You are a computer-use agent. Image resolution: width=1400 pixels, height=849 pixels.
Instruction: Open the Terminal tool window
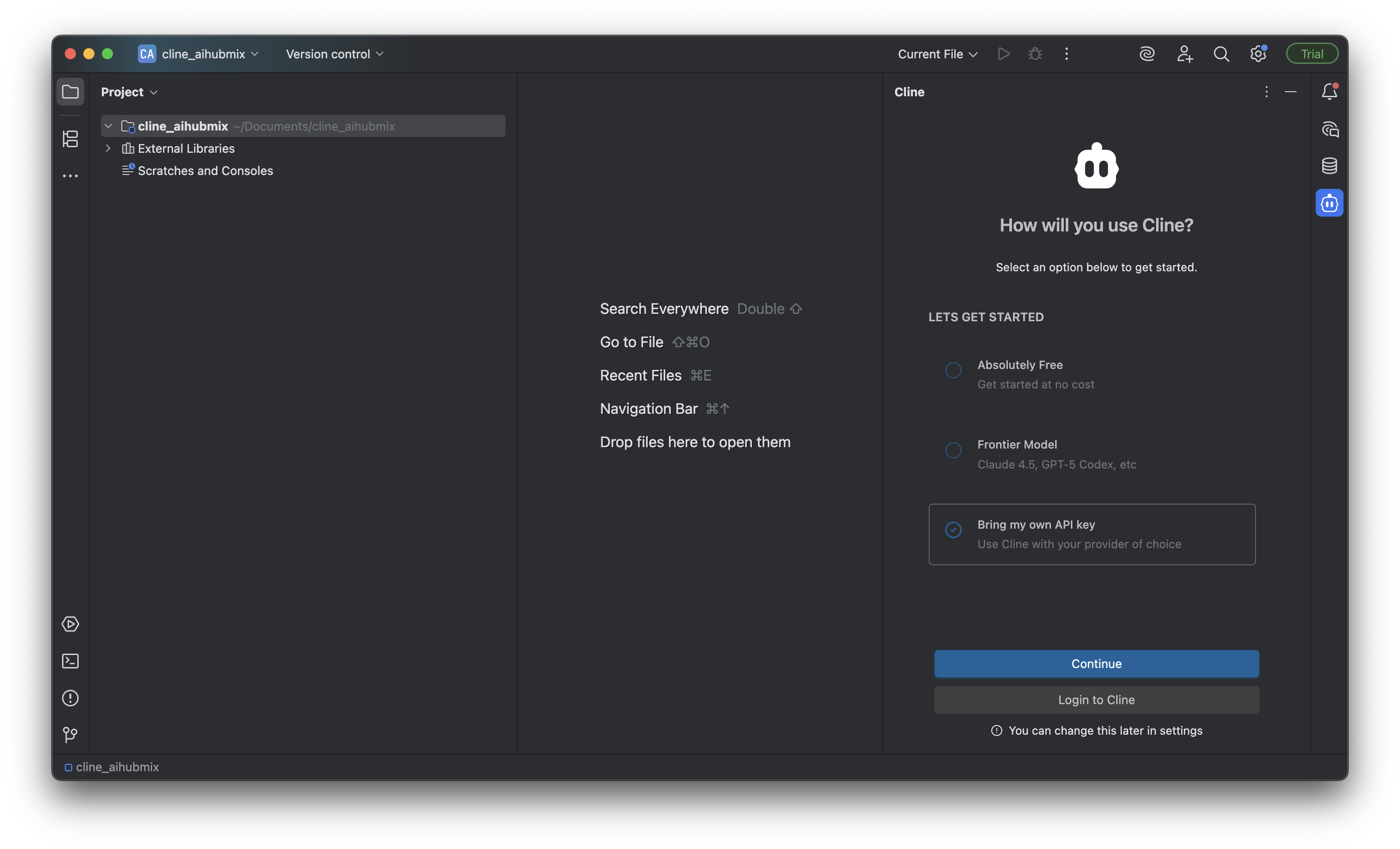click(70, 661)
